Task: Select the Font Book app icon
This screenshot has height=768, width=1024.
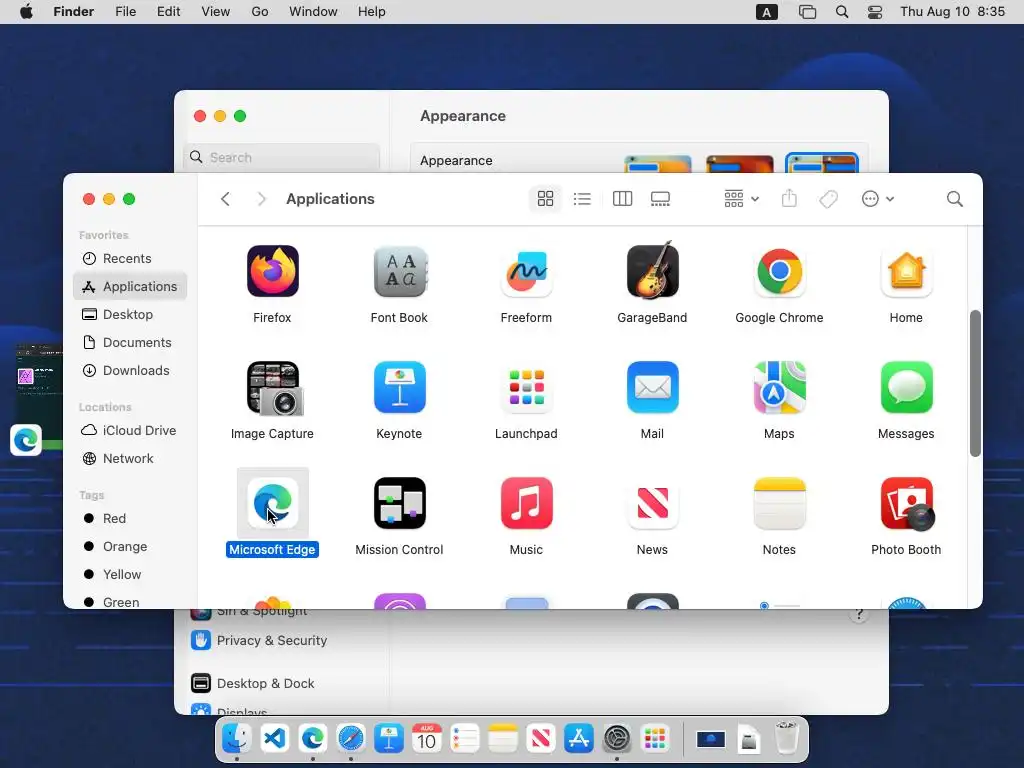Action: click(399, 271)
